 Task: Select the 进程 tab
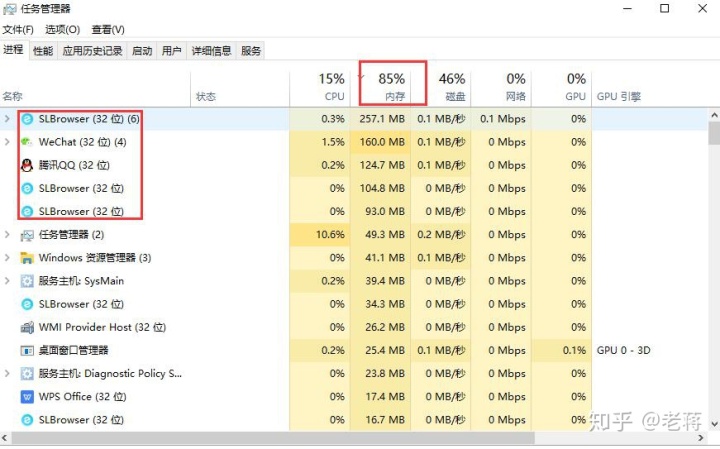point(13,50)
